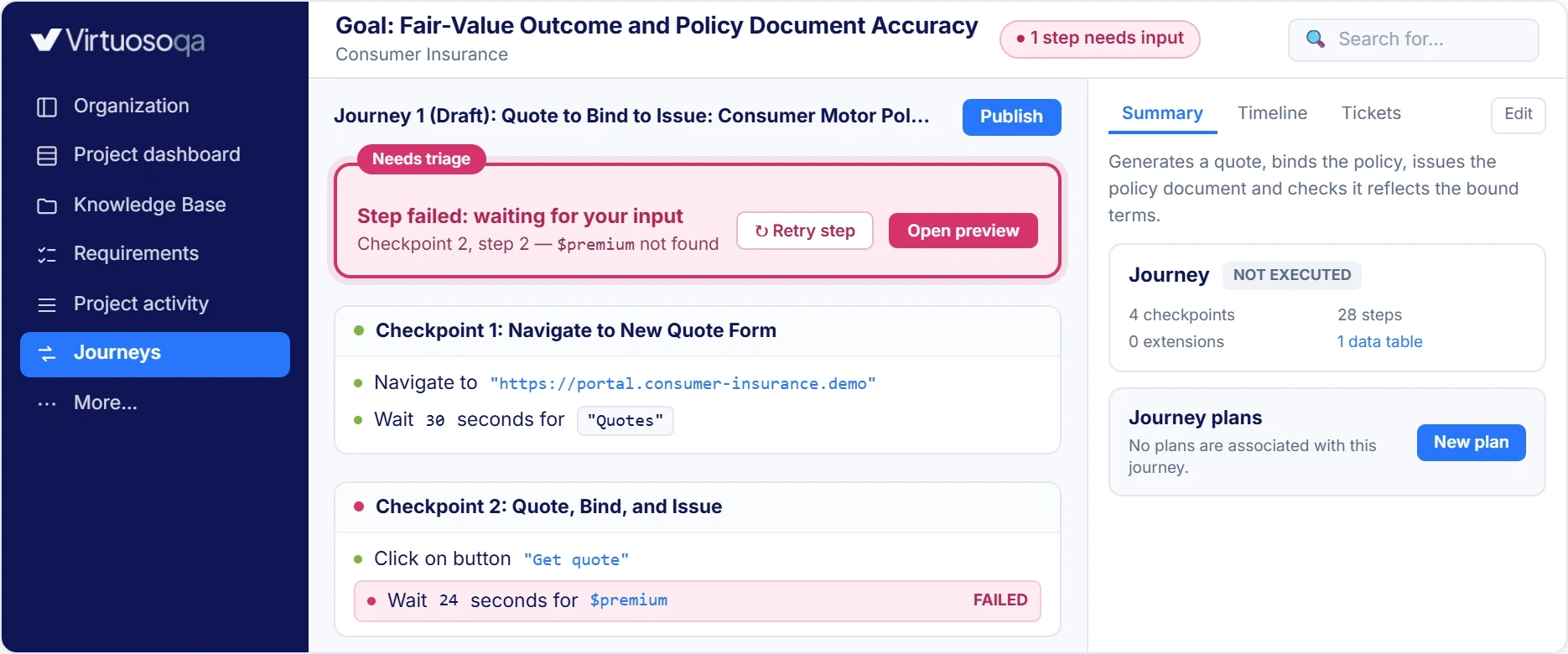The height and width of the screenshot is (654, 1568).
Task: Click the Virtuosoqa logo icon
Action: click(45, 39)
